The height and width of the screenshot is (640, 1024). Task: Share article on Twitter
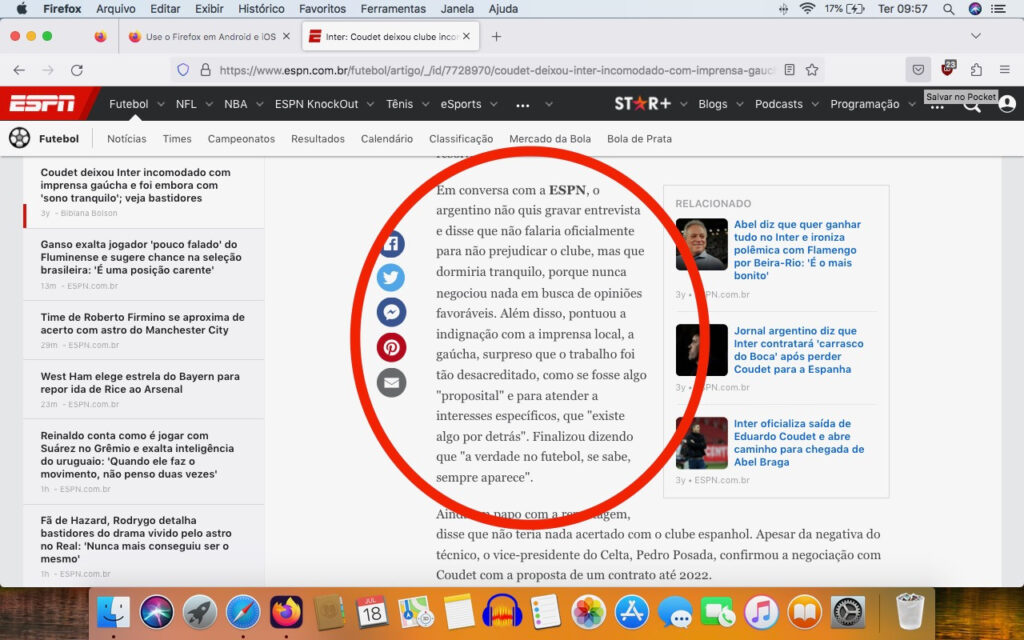(x=391, y=278)
